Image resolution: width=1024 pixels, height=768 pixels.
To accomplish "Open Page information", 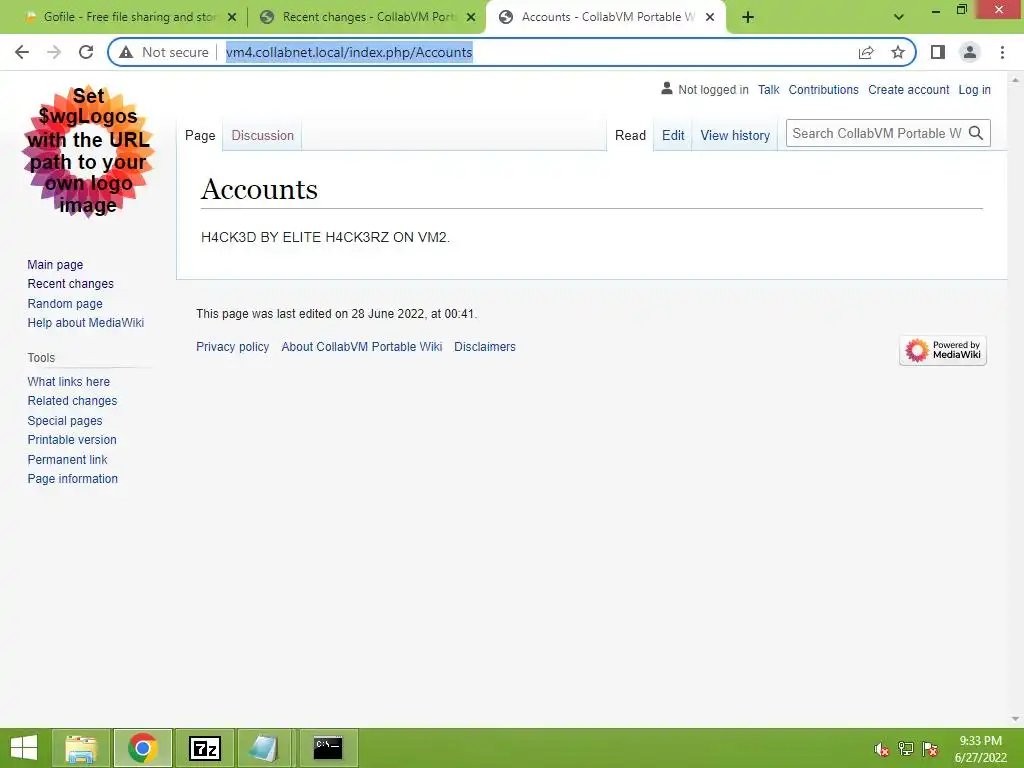I will point(72,479).
